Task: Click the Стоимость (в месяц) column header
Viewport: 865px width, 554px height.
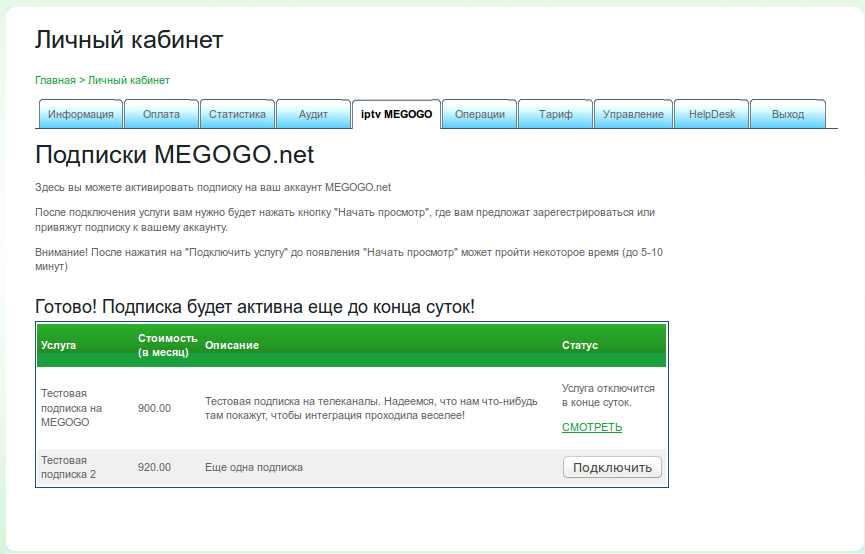Action: coord(167,345)
